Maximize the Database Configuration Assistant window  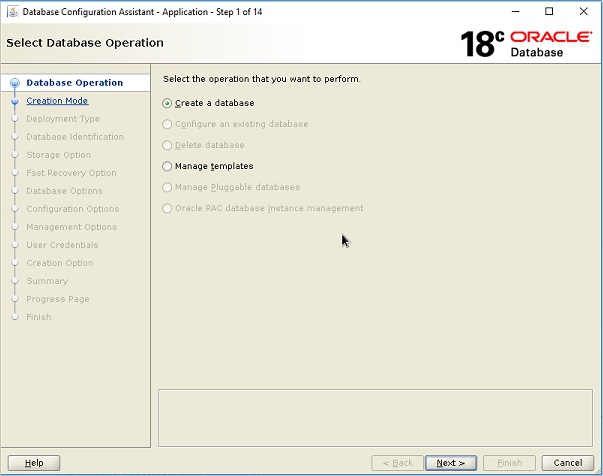[x=549, y=12]
